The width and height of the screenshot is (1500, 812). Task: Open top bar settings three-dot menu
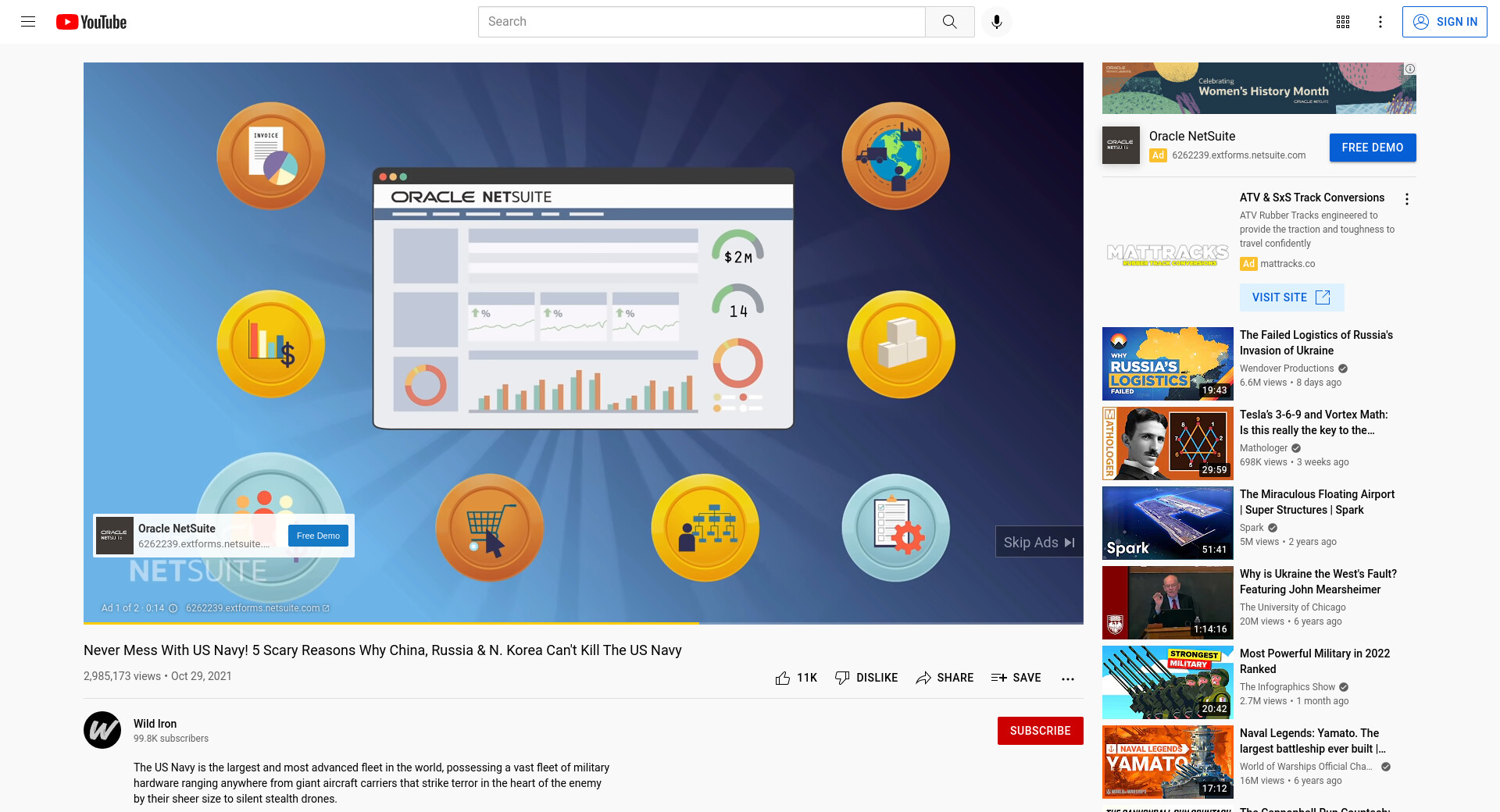1380,22
